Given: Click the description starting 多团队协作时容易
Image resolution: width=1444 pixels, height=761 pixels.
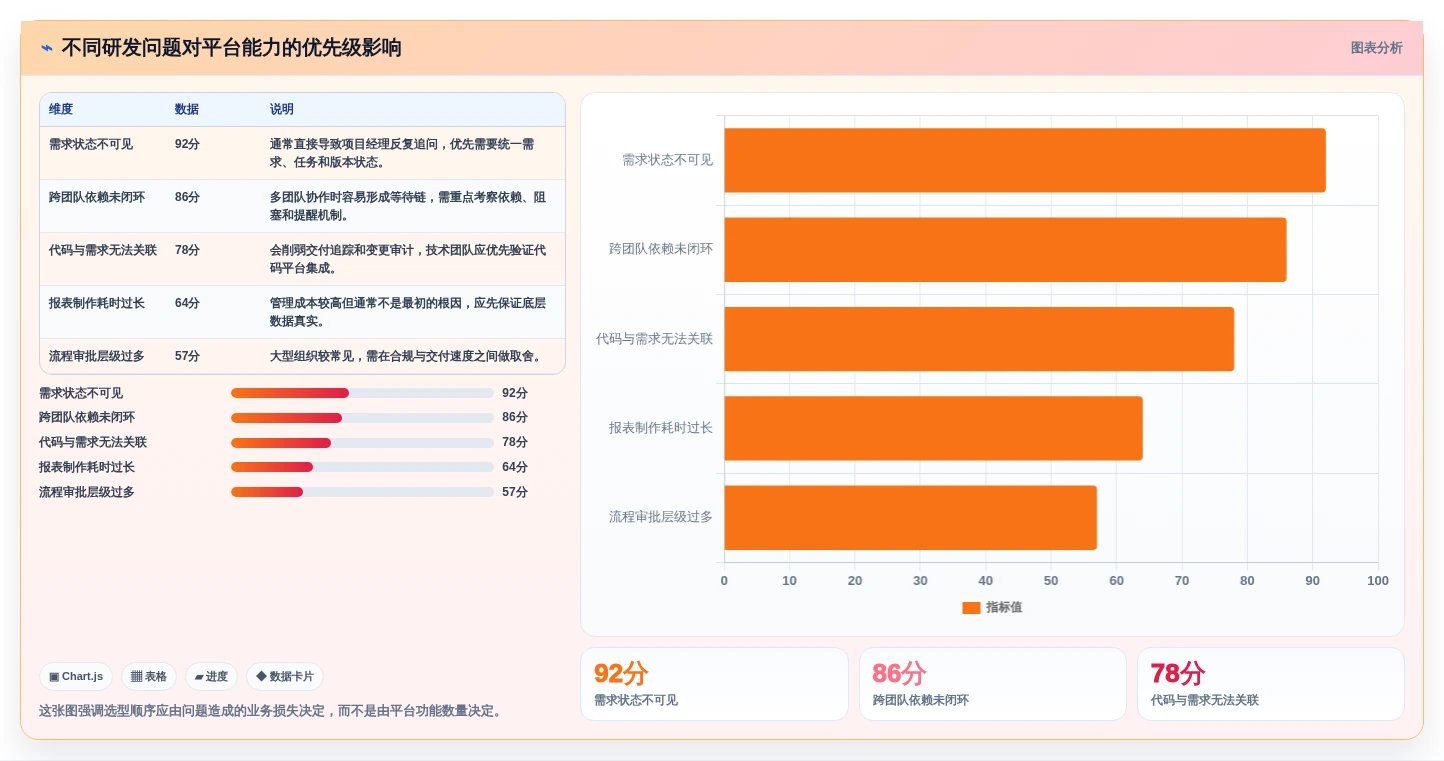Looking at the screenshot, I should [409, 206].
